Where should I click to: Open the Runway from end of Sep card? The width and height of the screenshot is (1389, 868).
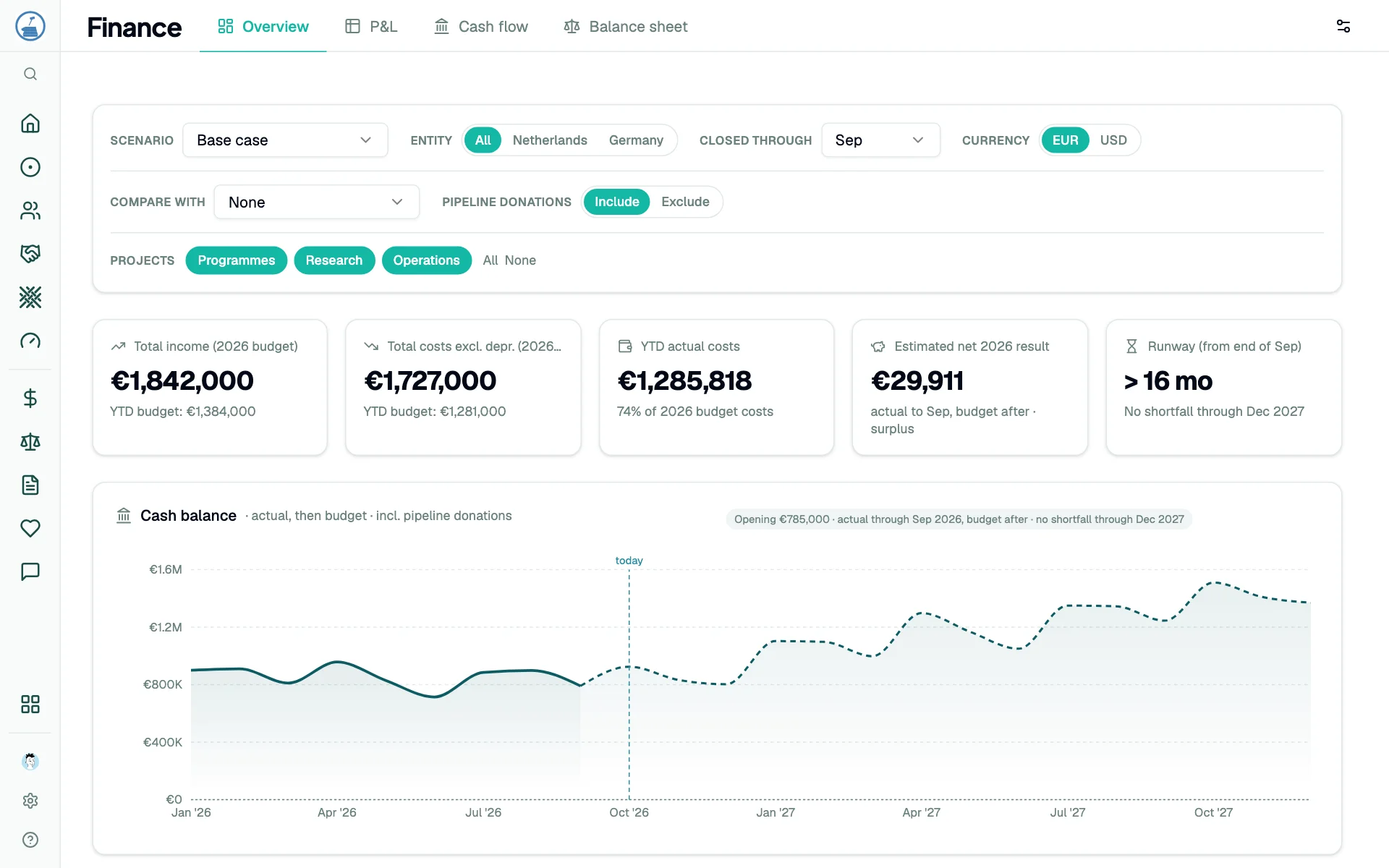coord(1223,388)
